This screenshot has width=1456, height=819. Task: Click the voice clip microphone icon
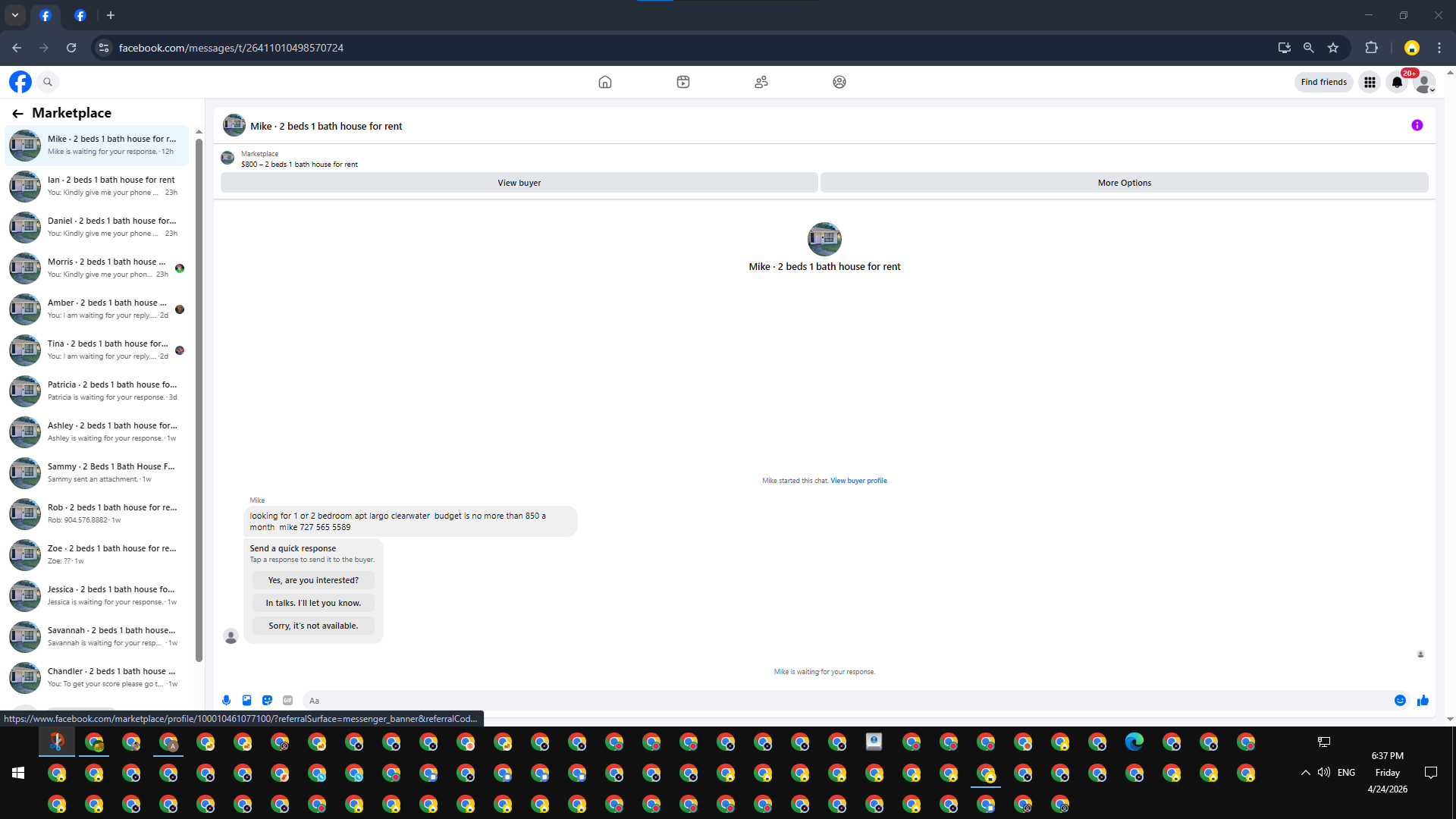tap(226, 701)
